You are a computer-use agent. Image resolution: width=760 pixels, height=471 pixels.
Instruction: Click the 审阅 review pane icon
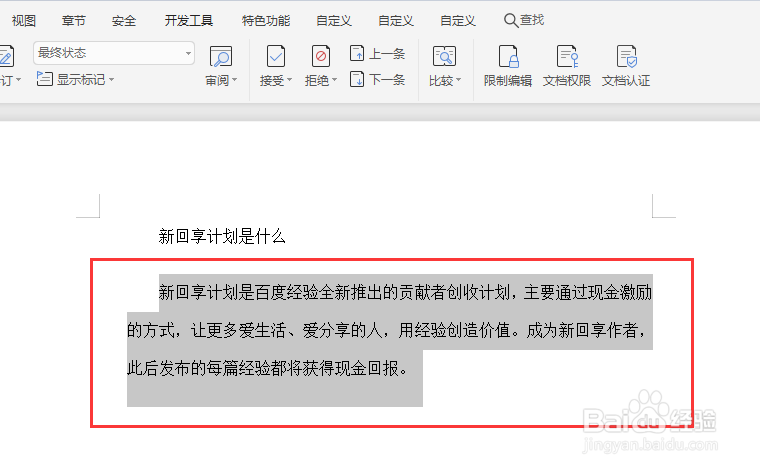[221, 56]
